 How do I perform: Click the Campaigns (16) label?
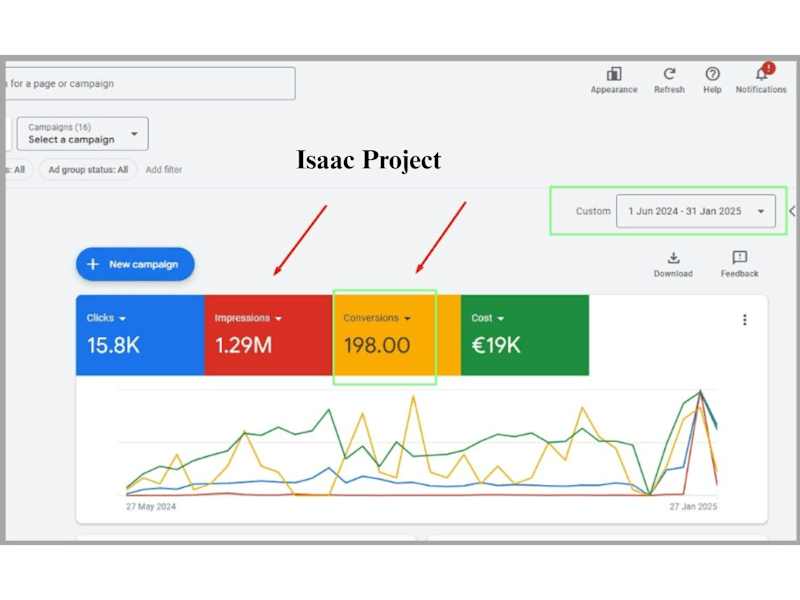(60, 127)
